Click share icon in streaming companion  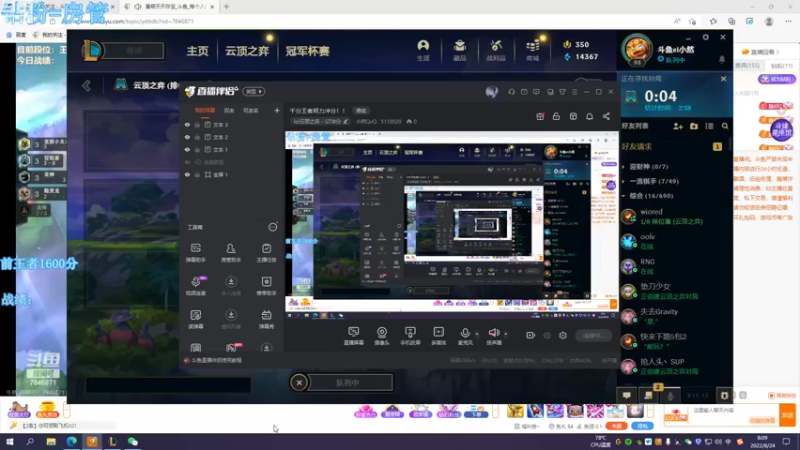606,117
